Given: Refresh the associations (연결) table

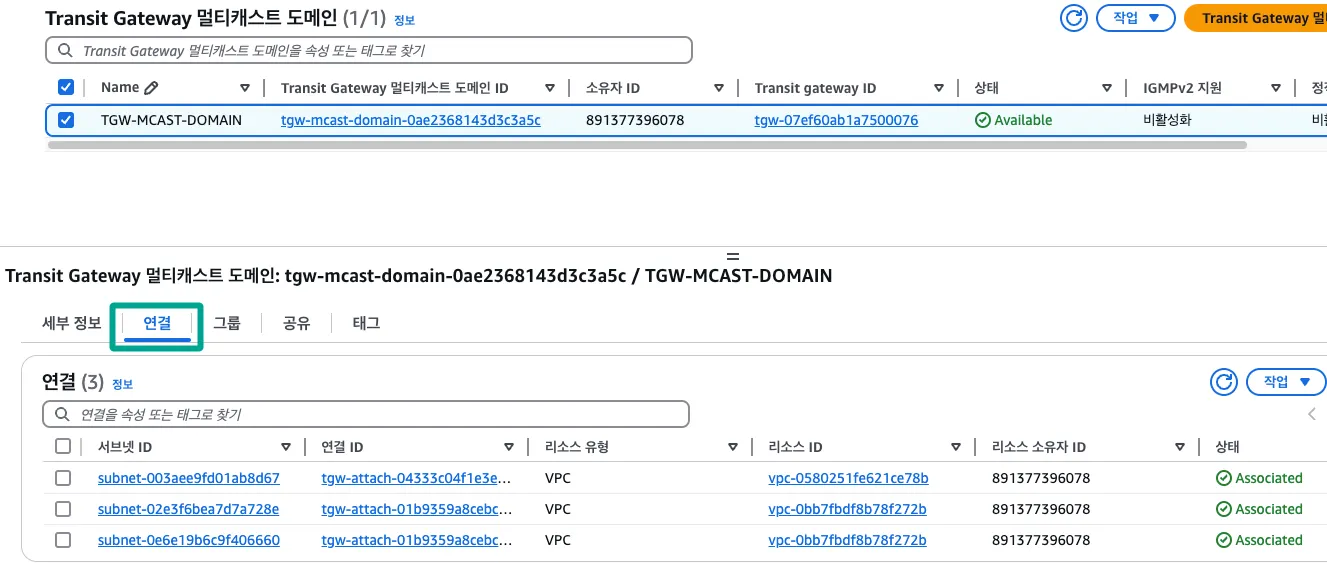Looking at the screenshot, I should pyautogui.click(x=1224, y=382).
